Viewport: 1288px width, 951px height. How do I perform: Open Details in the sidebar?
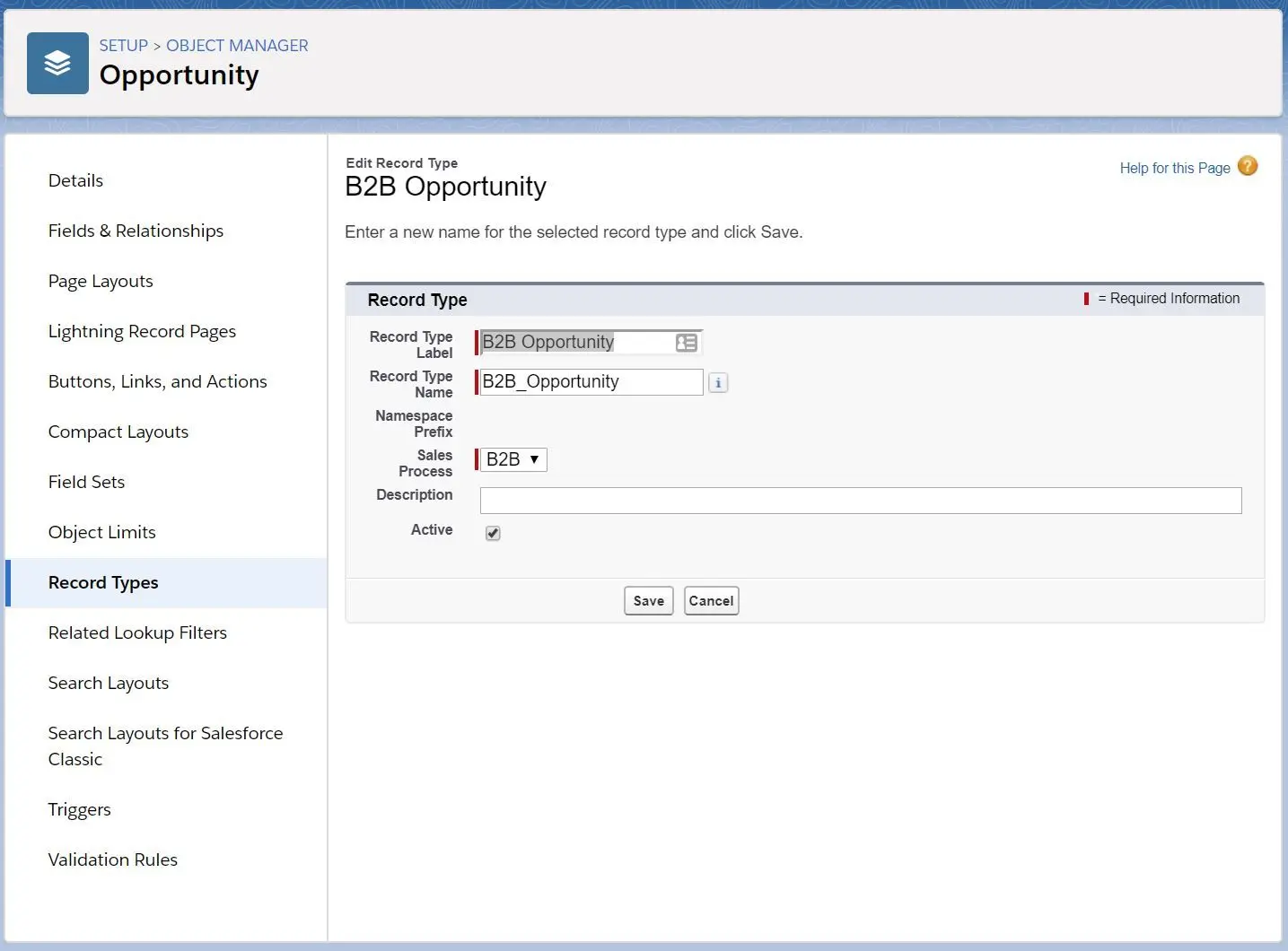tap(75, 180)
